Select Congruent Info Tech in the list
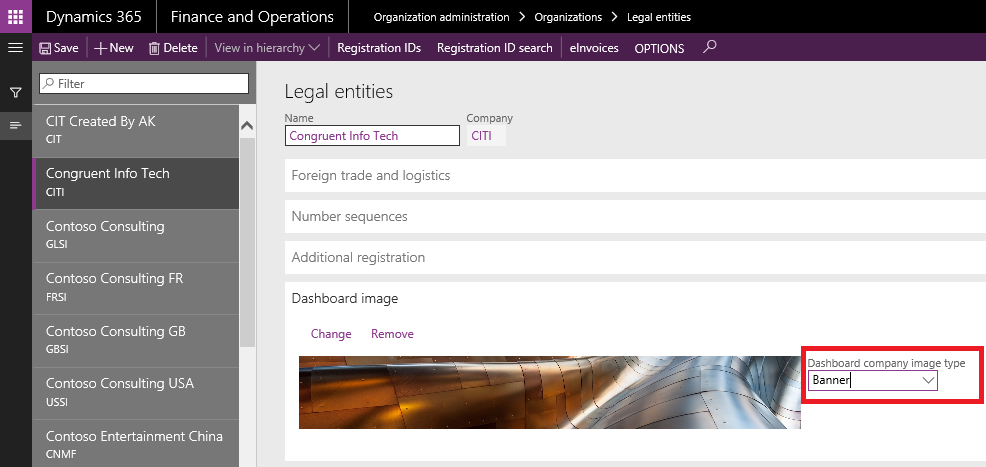The width and height of the screenshot is (986, 467). tap(136, 183)
